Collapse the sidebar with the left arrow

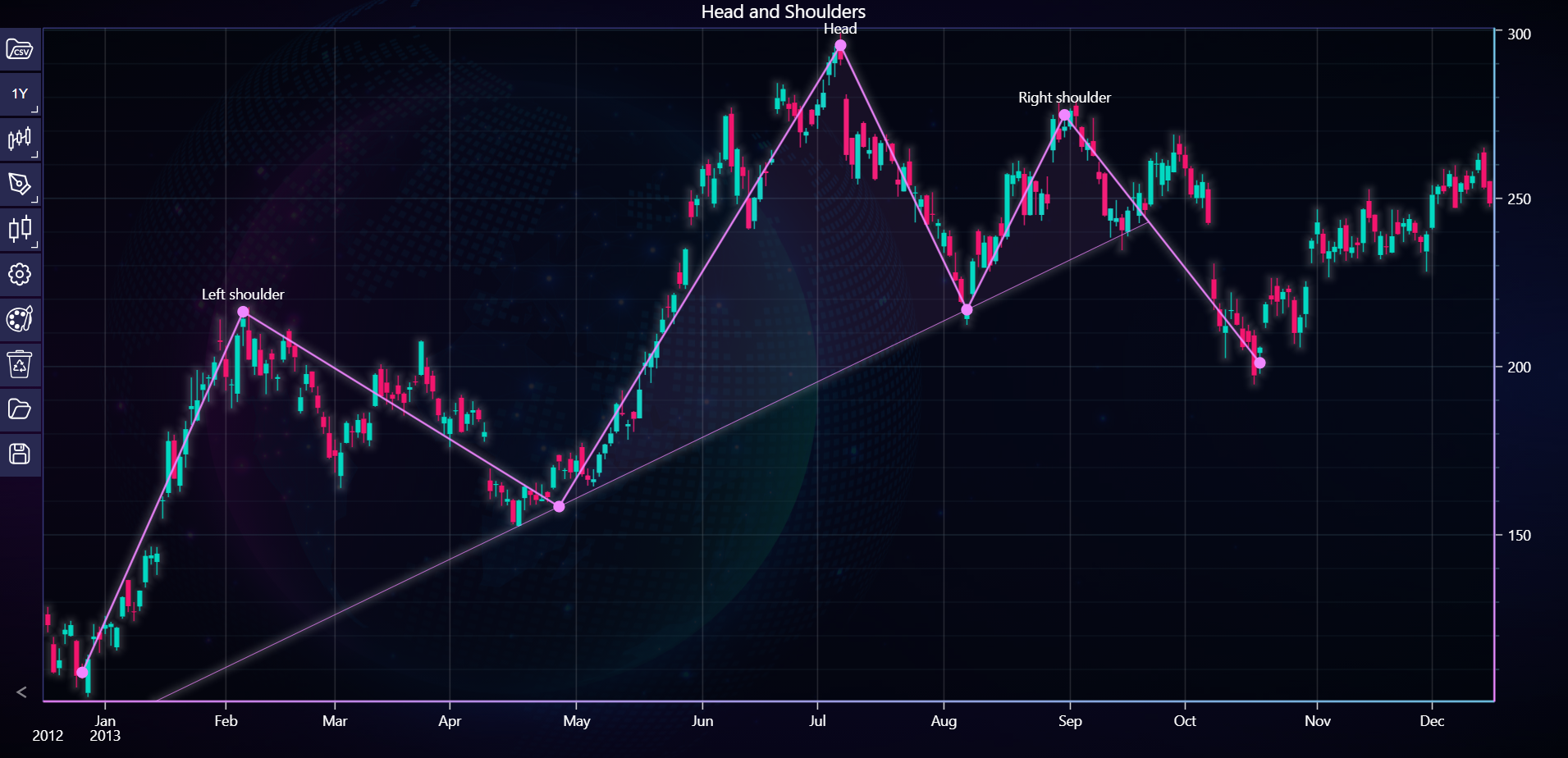pos(21,692)
